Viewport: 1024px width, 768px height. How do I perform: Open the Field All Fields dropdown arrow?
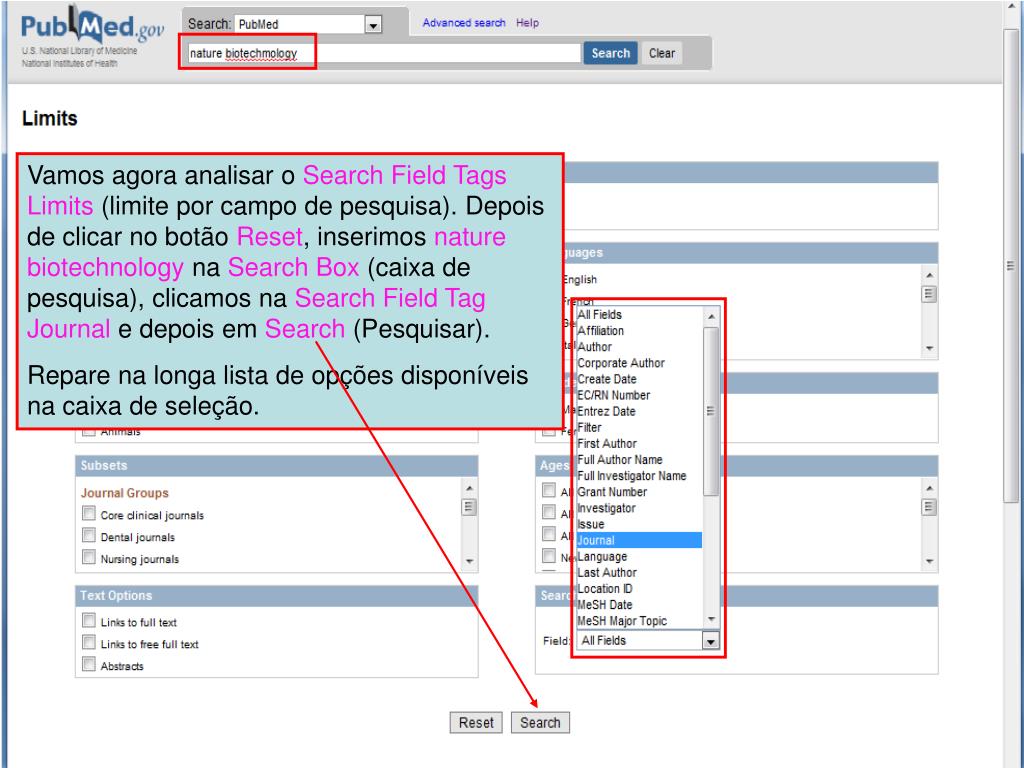711,641
